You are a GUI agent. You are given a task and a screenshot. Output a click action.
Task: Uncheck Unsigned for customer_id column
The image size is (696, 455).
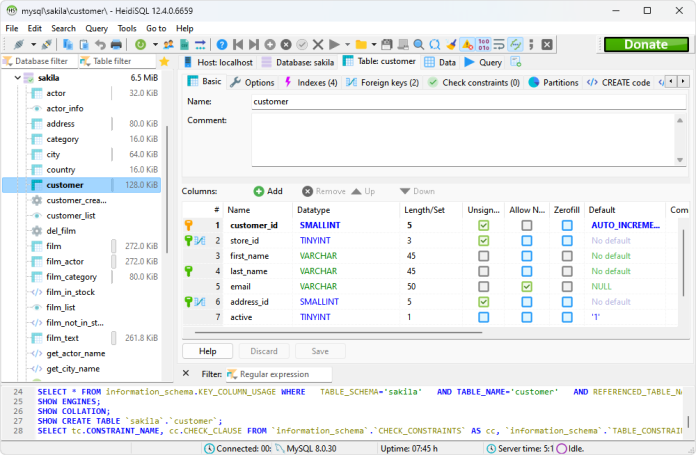(484, 226)
